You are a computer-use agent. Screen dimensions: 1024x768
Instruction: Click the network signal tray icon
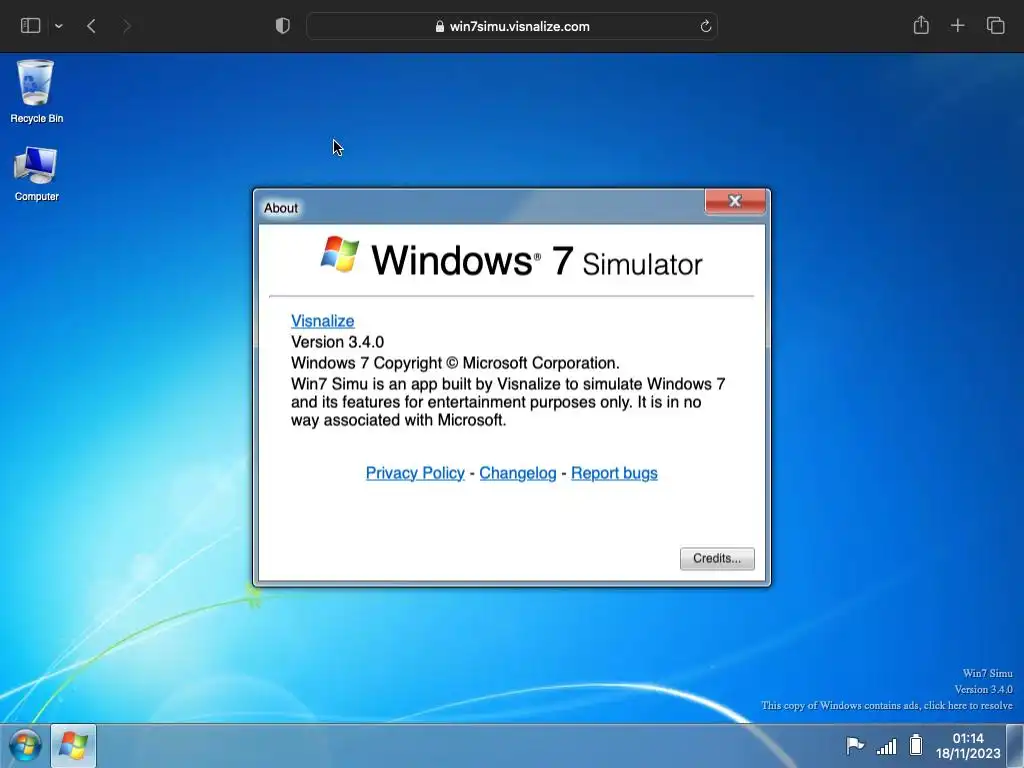(886, 746)
